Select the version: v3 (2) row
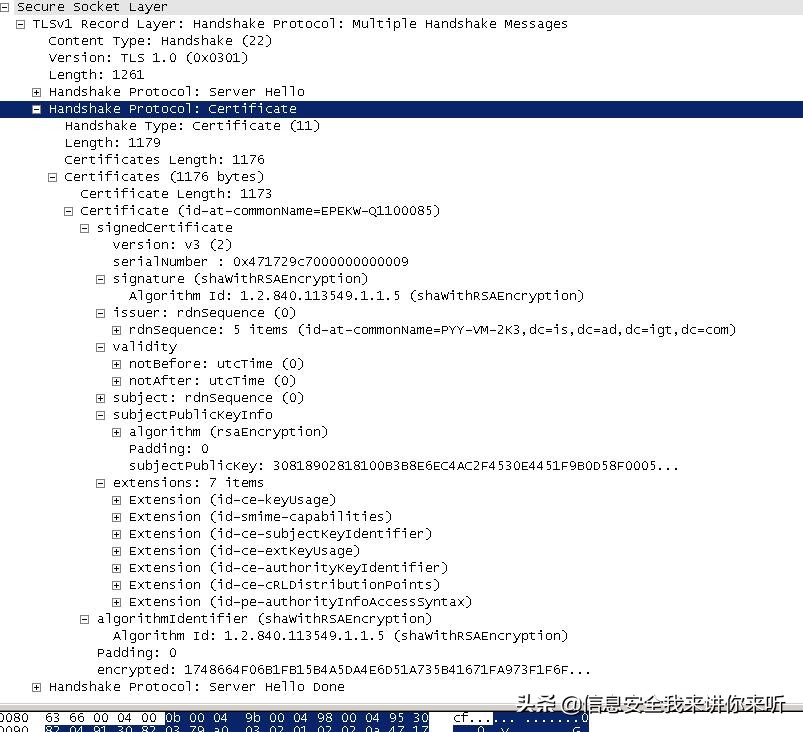 pyautogui.click(x=172, y=245)
